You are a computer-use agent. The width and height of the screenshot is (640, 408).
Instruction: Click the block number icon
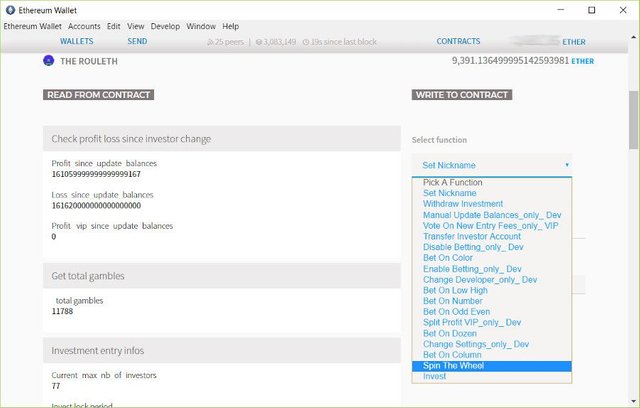click(259, 42)
